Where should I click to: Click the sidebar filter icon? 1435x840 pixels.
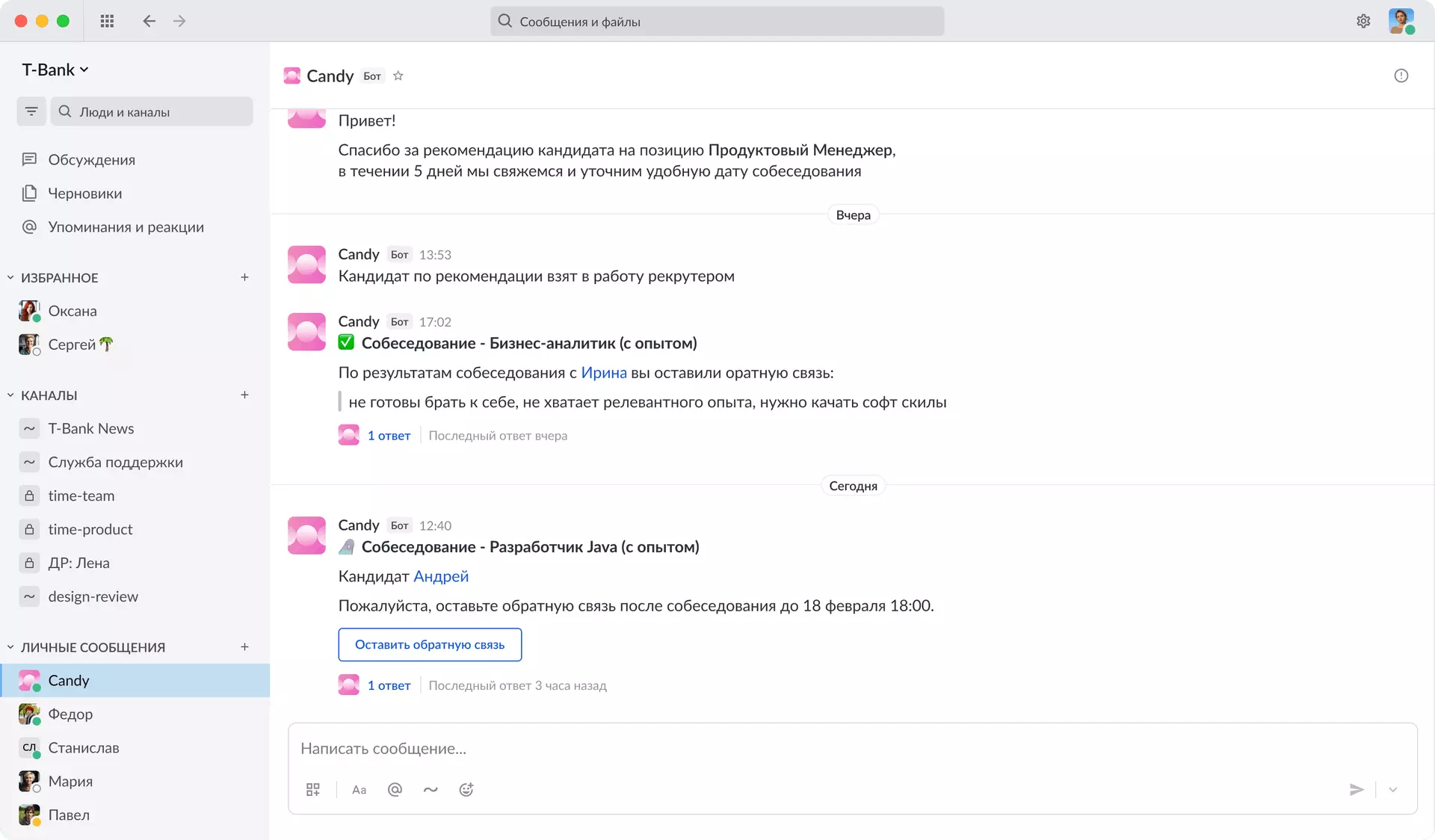pyautogui.click(x=31, y=111)
